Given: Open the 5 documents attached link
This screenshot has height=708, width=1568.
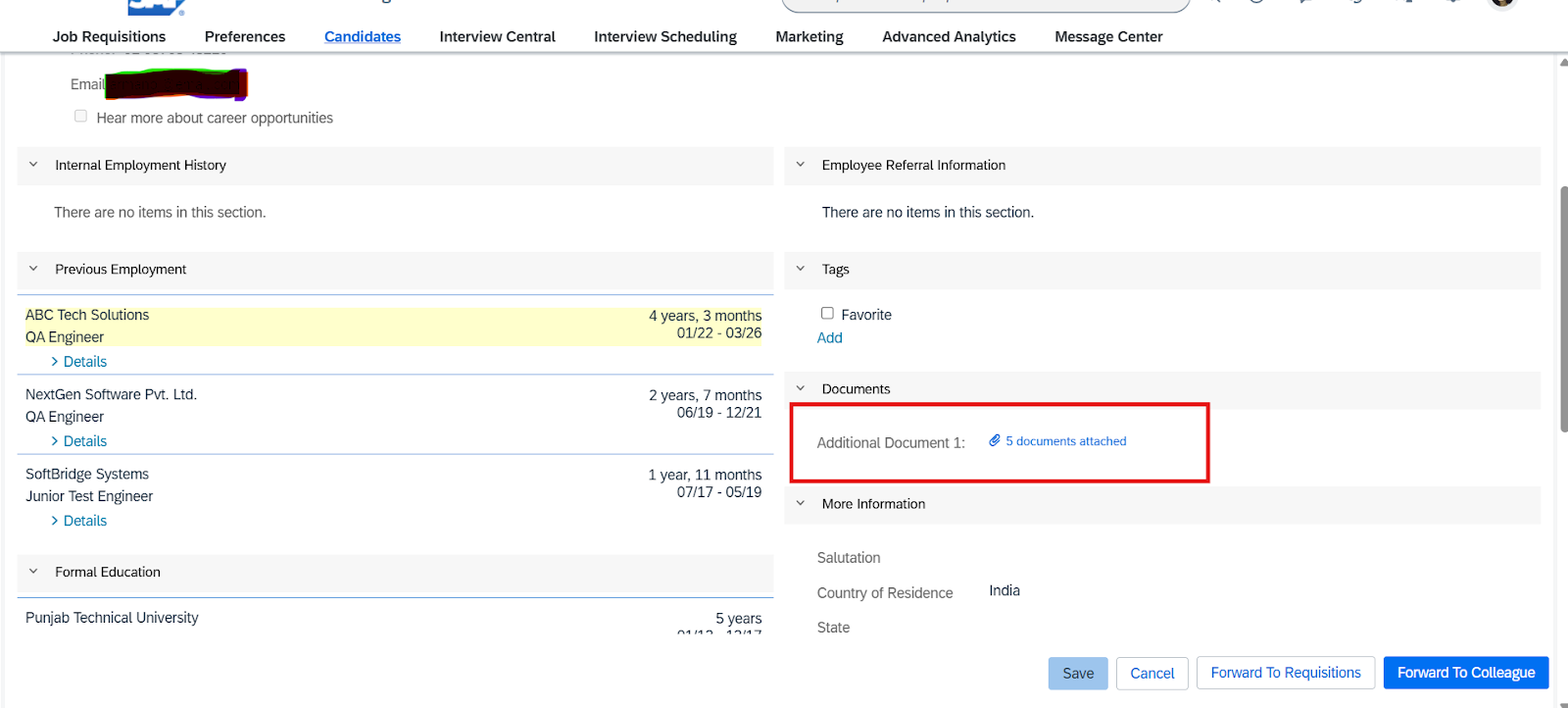Looking at the screenshot, I should pyautogui.click(x=1065, y=441).
